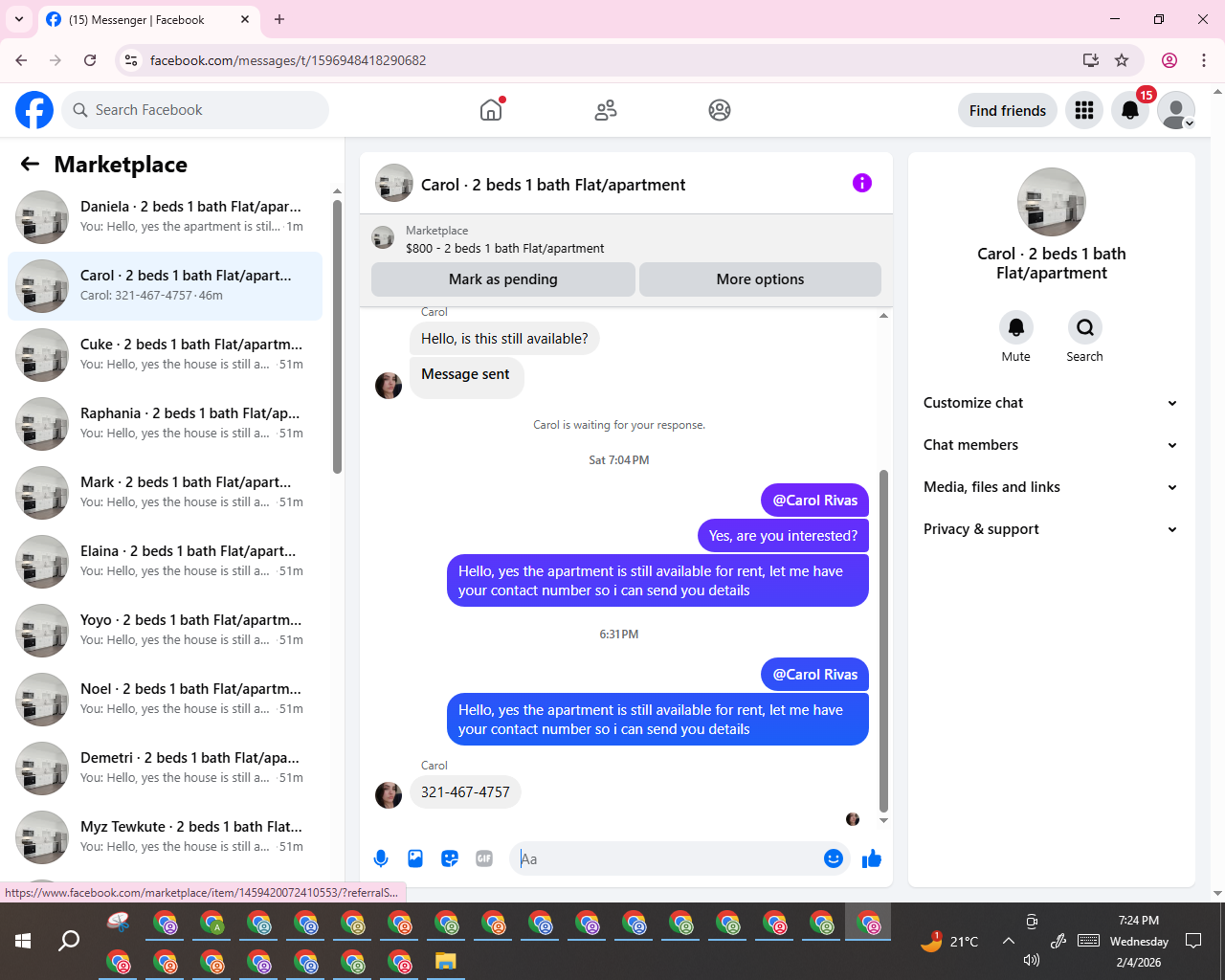The height and width of the screenshot is (980, 1225).
Task: Open Windows taskbar search
Action: click(x=69, y=941)
